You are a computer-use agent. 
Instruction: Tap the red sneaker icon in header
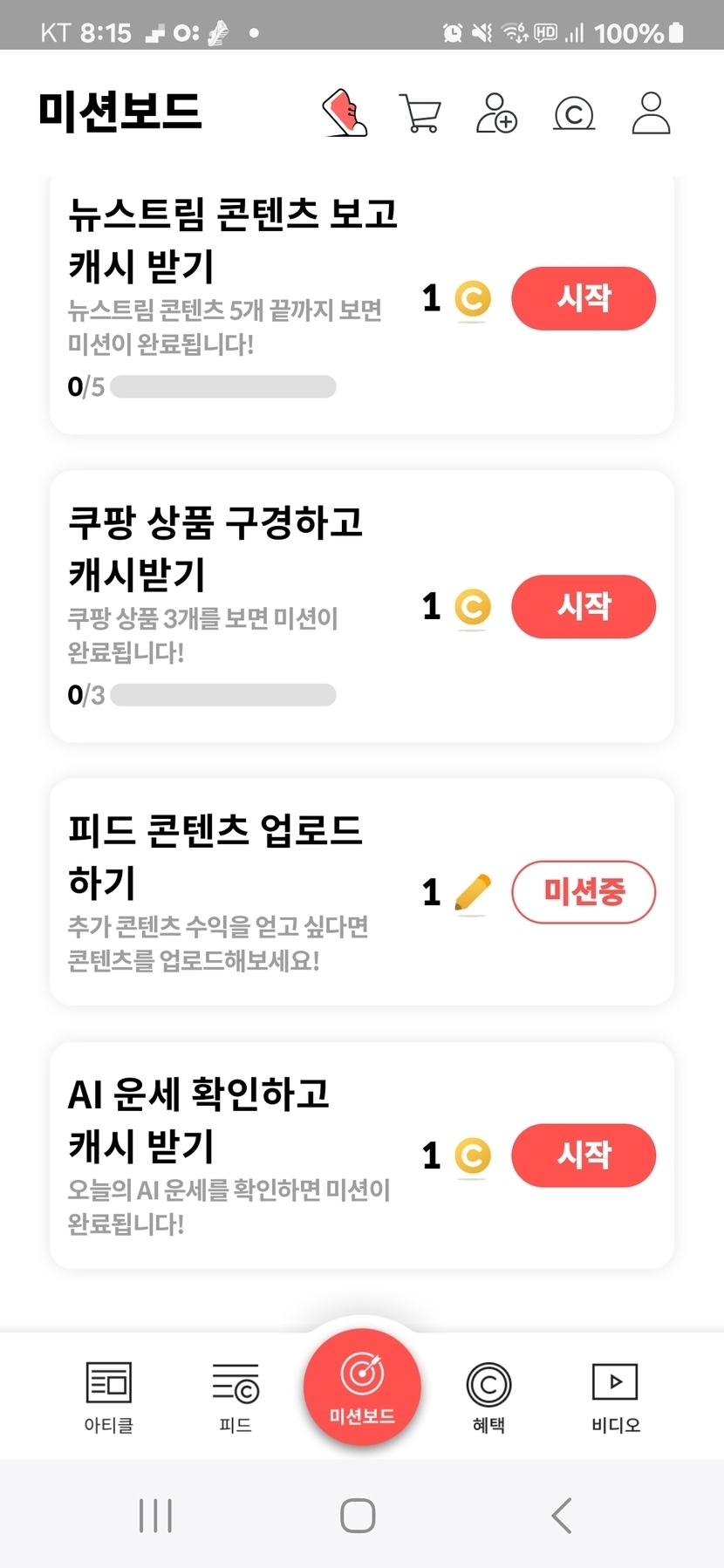(345, 113)
